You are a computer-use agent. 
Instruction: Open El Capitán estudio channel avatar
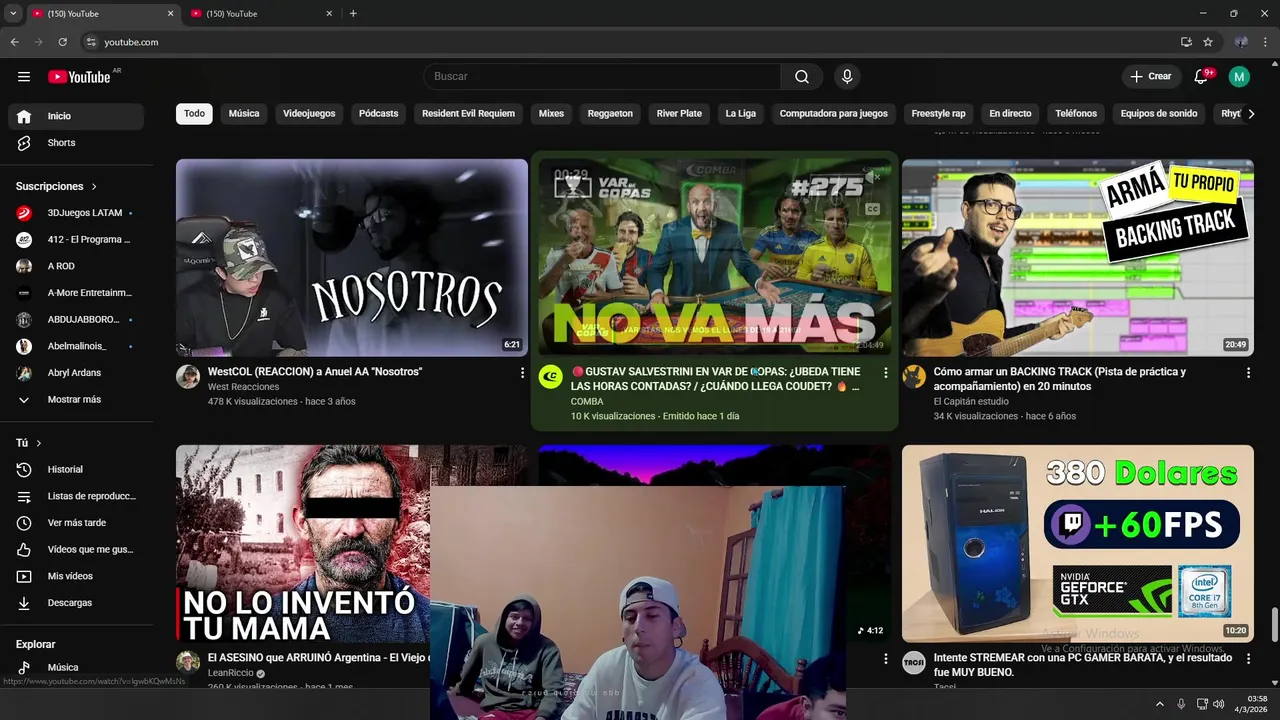pyautogui.click(x=914, y=376)
